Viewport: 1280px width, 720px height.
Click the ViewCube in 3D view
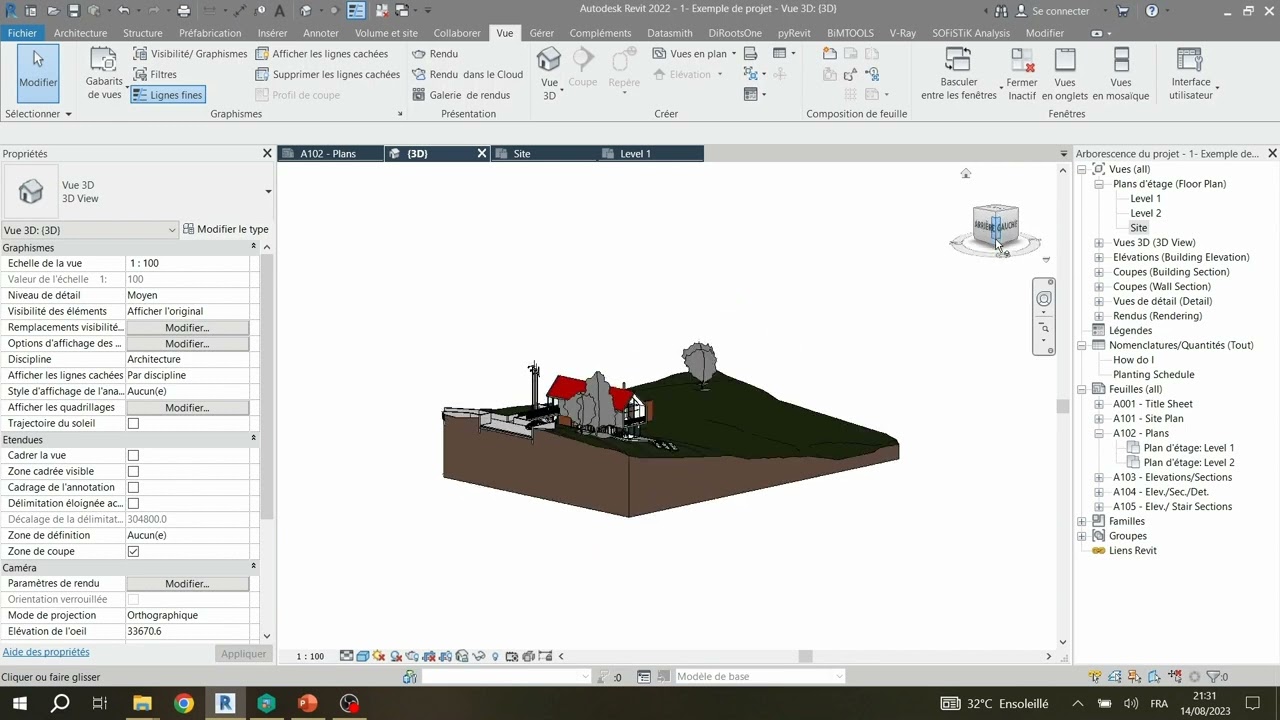click(995, 227)
